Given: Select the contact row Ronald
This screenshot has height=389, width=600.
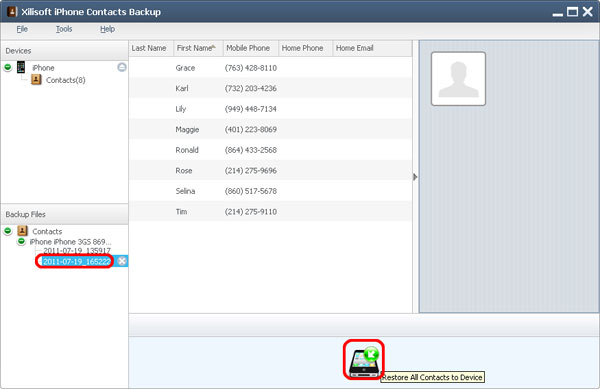Looking at the screenshot, I should 271,150.
